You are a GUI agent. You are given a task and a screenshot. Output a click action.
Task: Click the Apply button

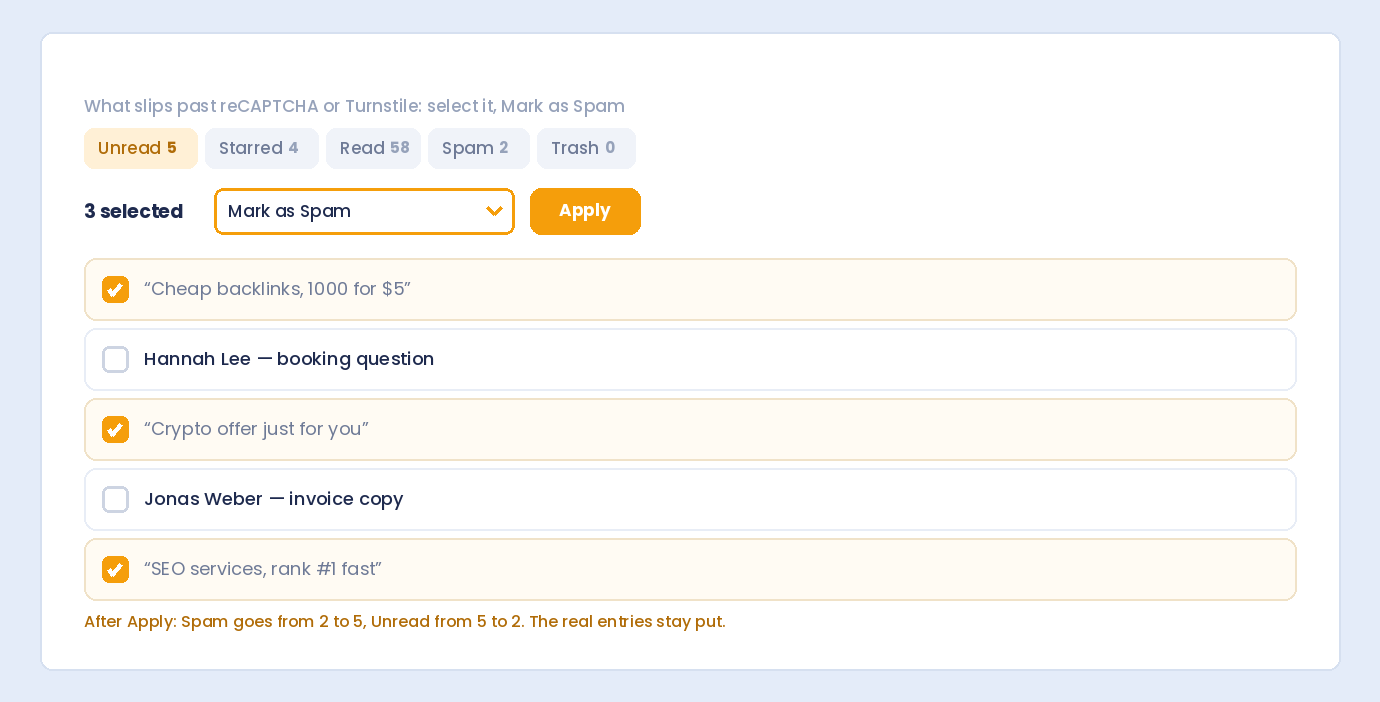pos(585,211)
